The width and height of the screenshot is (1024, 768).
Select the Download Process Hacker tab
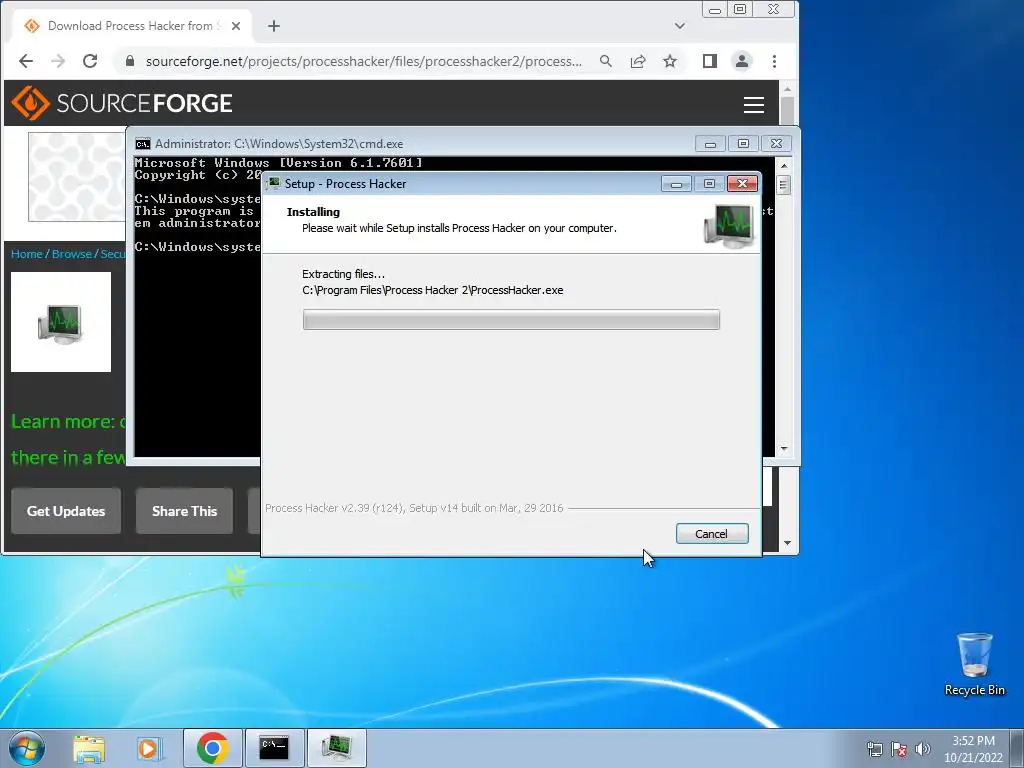point(132,26)
